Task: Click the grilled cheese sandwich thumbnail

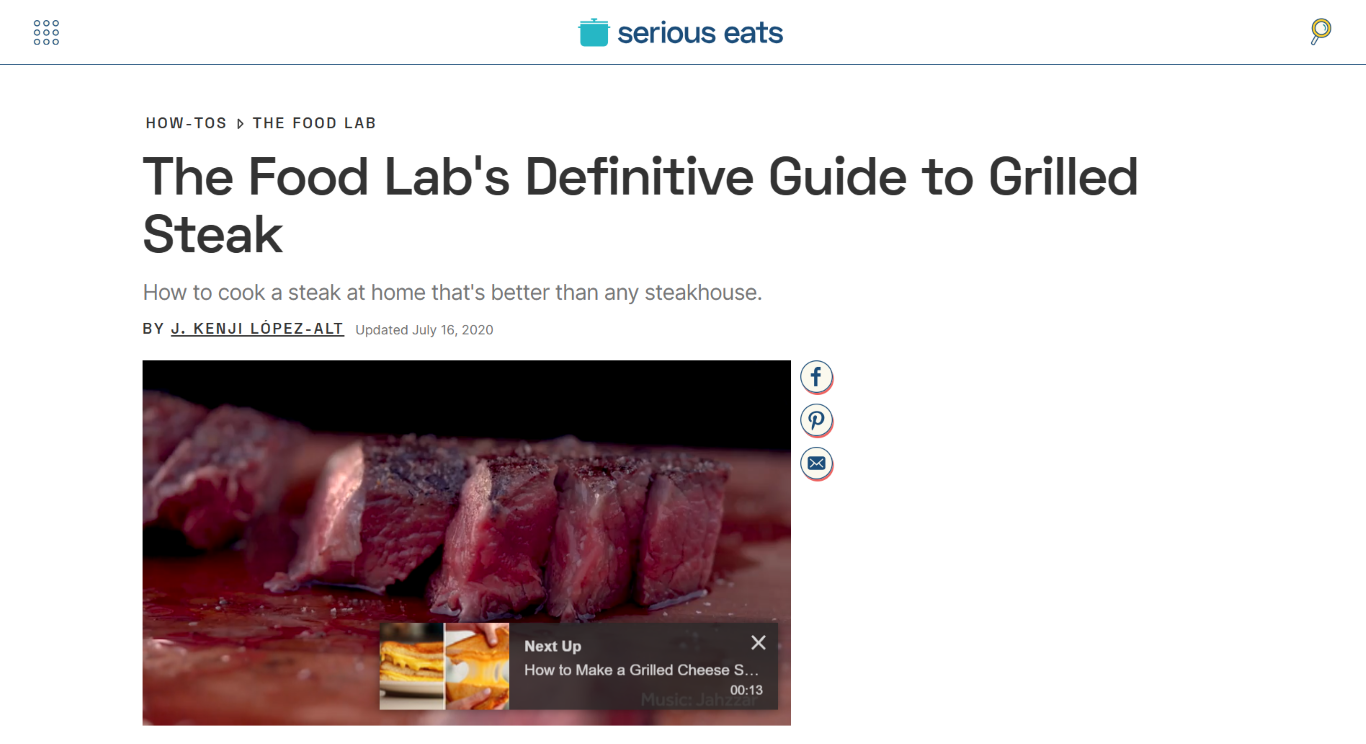Action: pos(411,666)
